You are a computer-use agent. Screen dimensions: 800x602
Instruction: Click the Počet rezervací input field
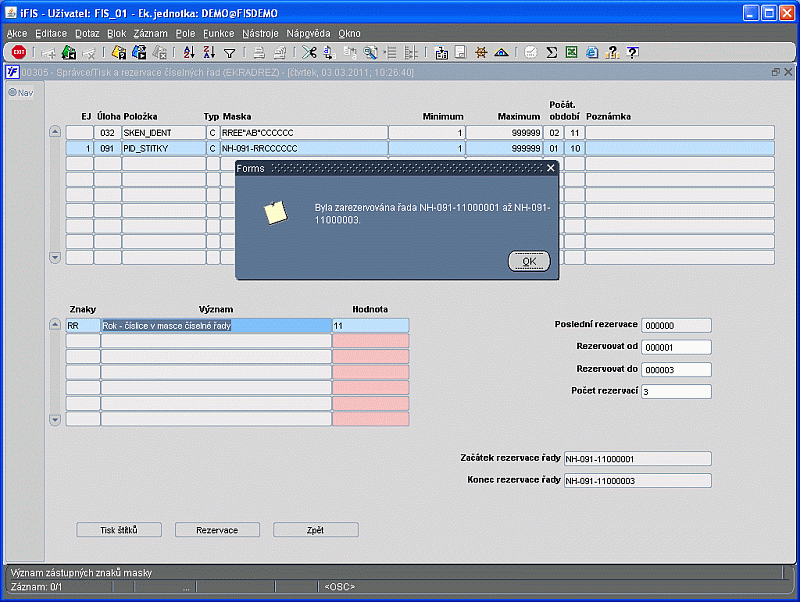[676, 392]
